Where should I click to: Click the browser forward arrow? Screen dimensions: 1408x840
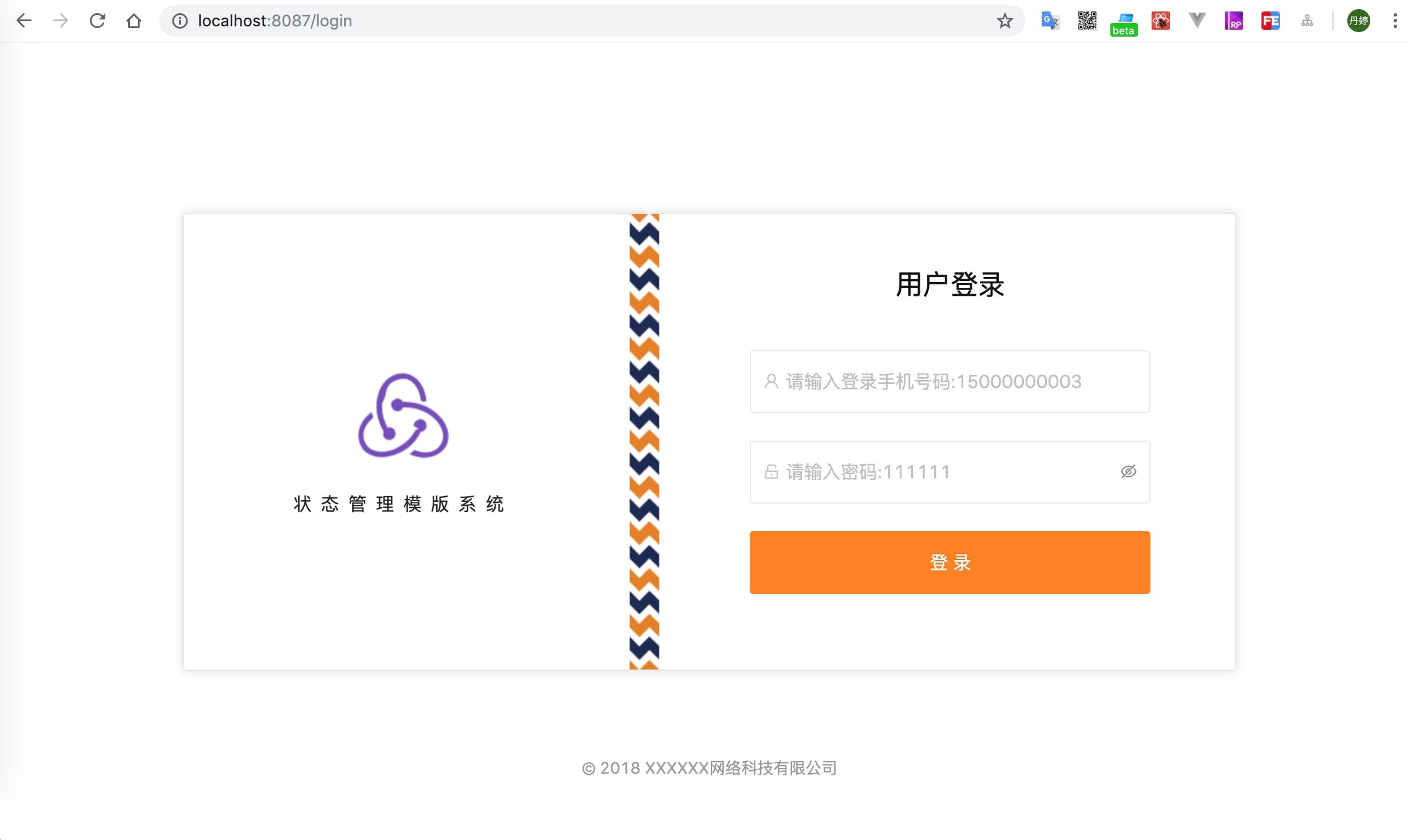pos(61,21)
